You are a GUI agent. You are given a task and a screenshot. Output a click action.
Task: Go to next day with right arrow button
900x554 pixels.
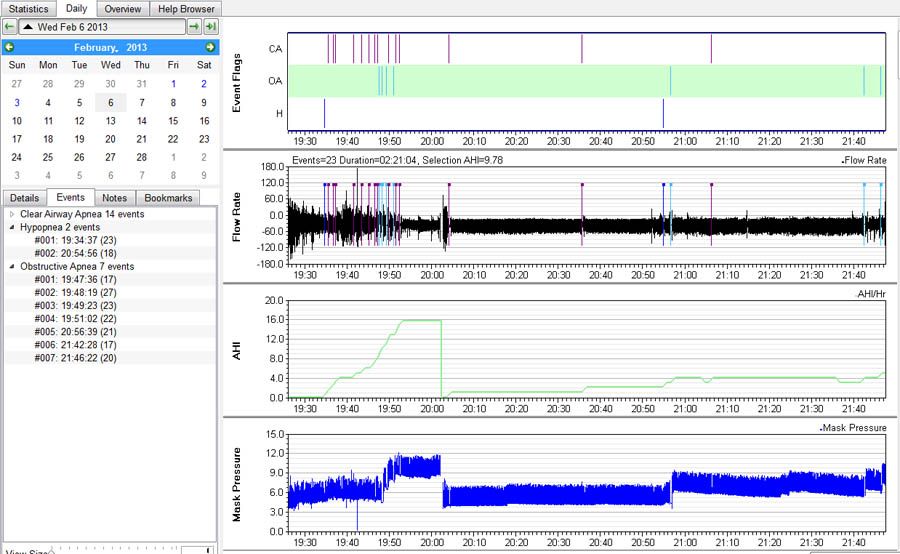(x=195, y=26)
